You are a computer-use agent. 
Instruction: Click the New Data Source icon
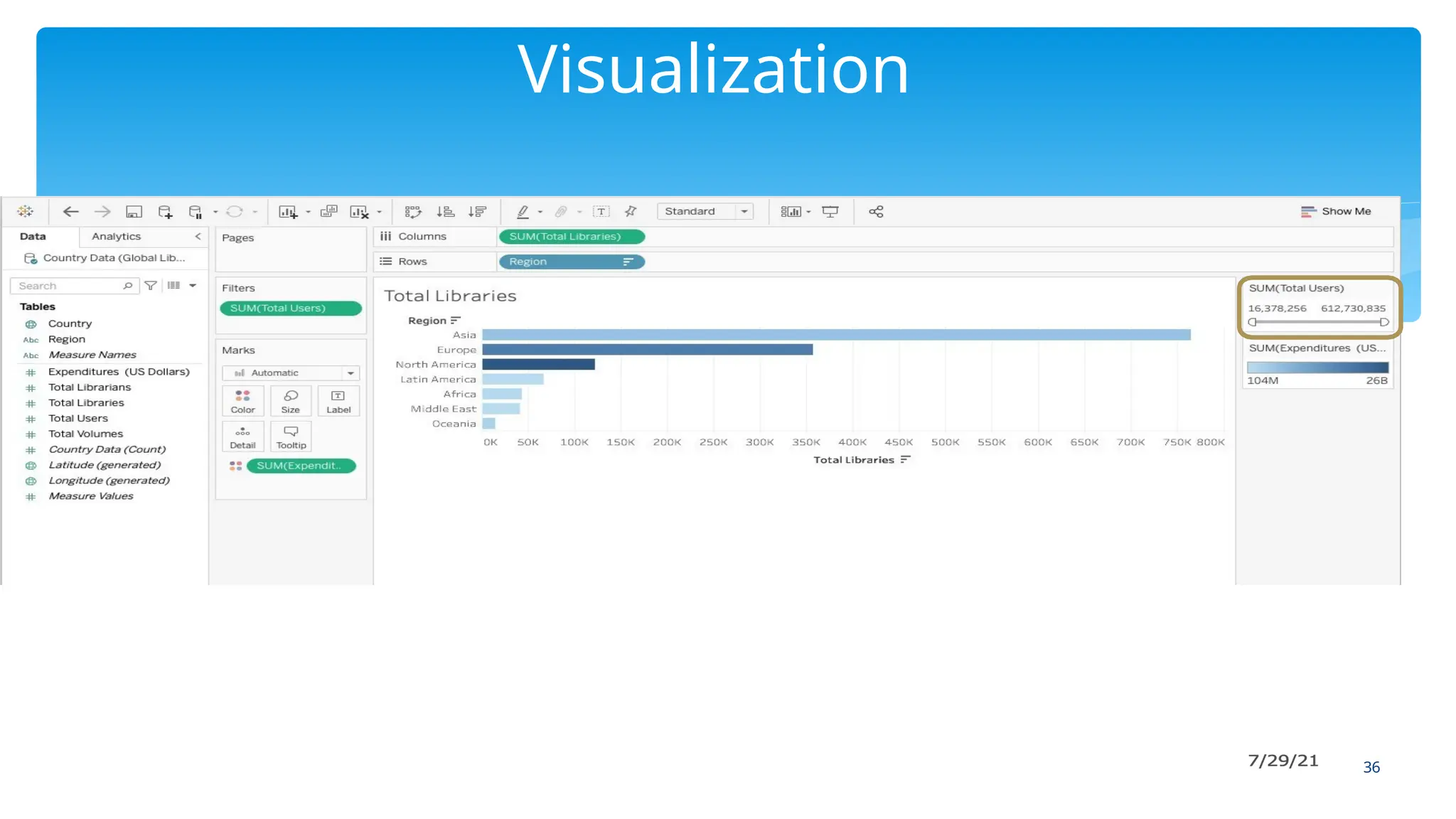click(165, 212)
